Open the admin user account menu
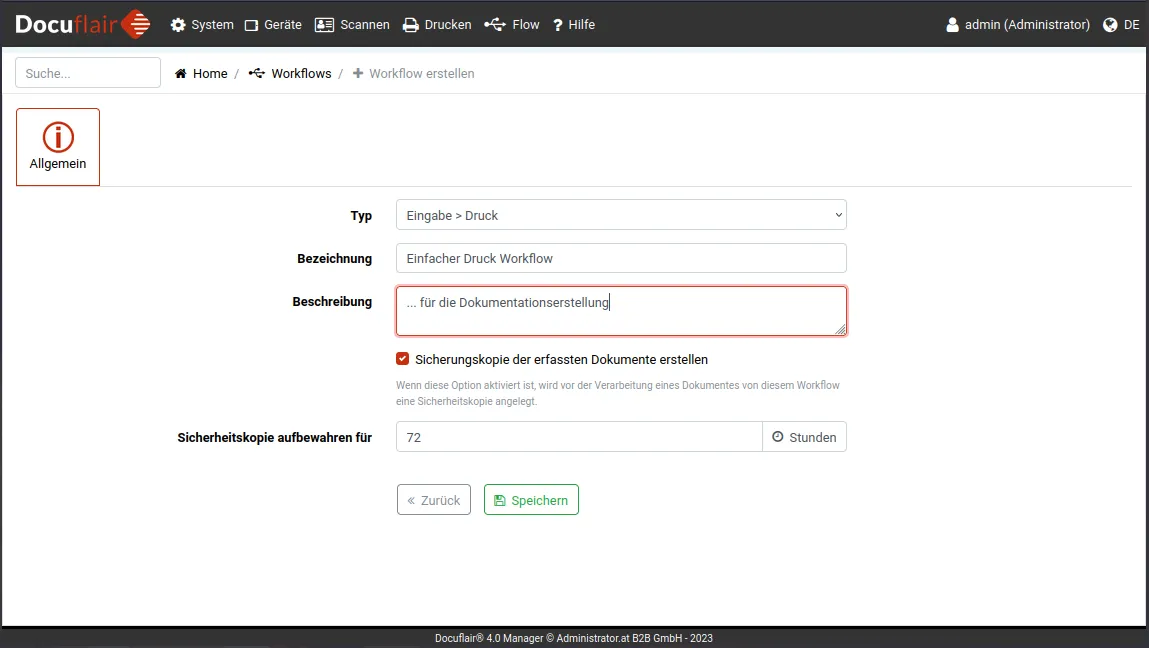This screenshot has width=1149, height=648. point(1018,25)
